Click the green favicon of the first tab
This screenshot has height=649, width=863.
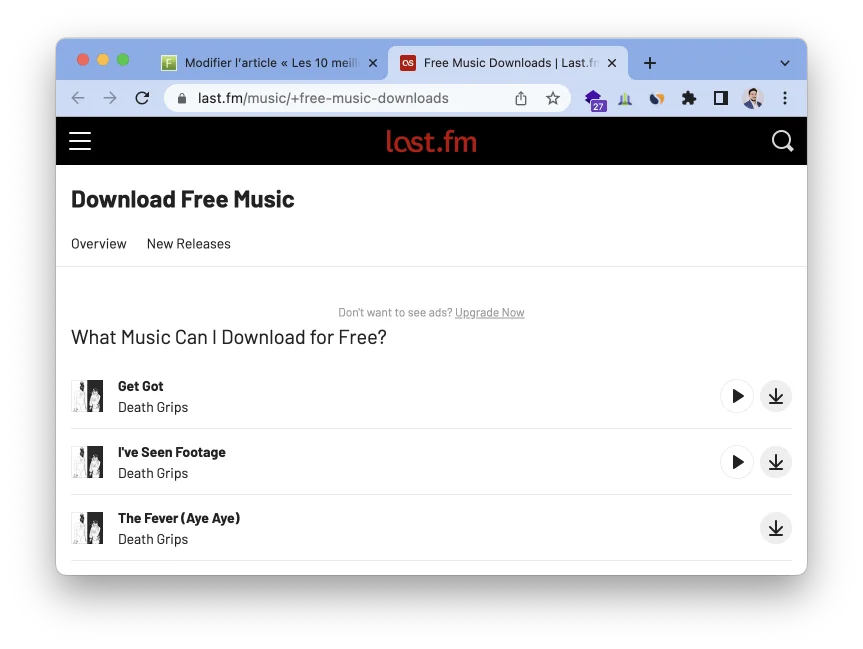[169, 63]
